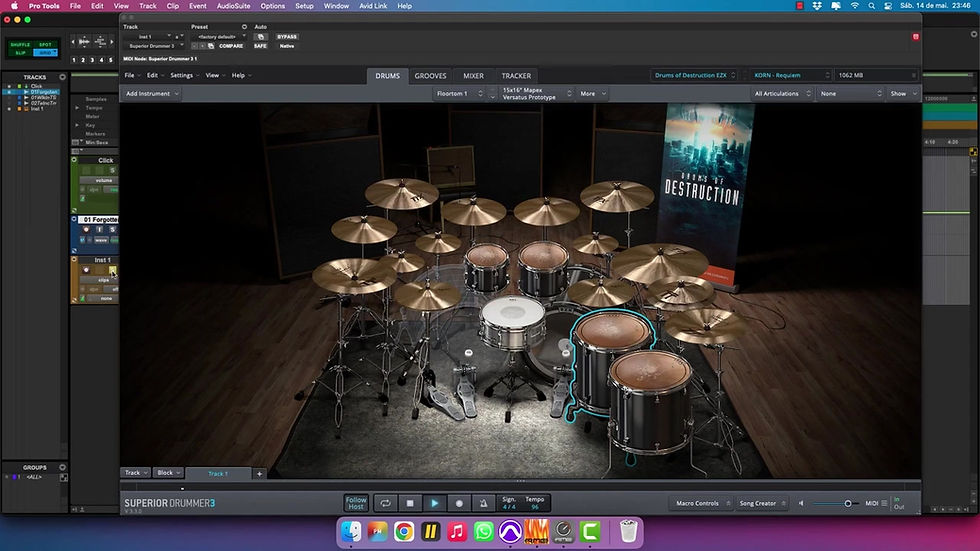
Task: Click the BYPASS button in plugin header
Action: [287, 37]
